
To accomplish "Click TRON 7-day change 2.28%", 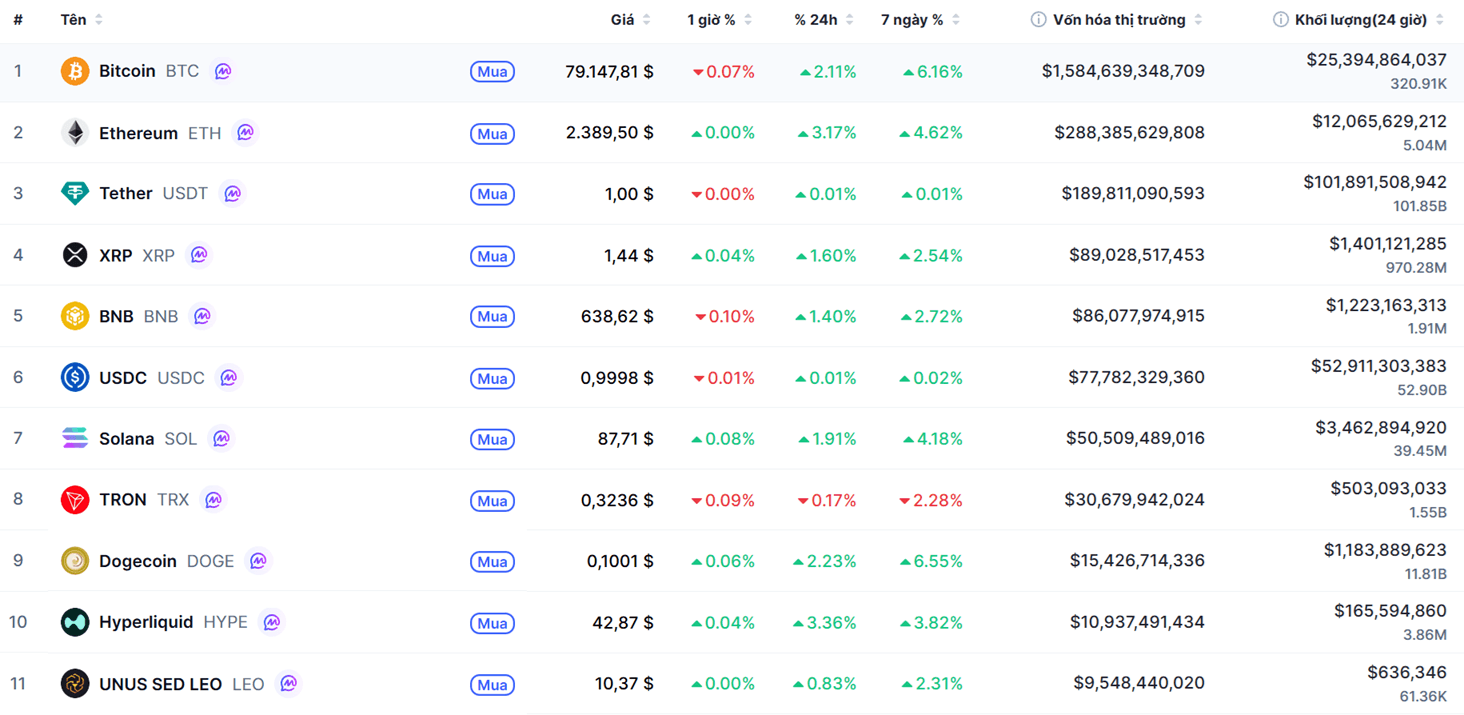I will (930, 500).
